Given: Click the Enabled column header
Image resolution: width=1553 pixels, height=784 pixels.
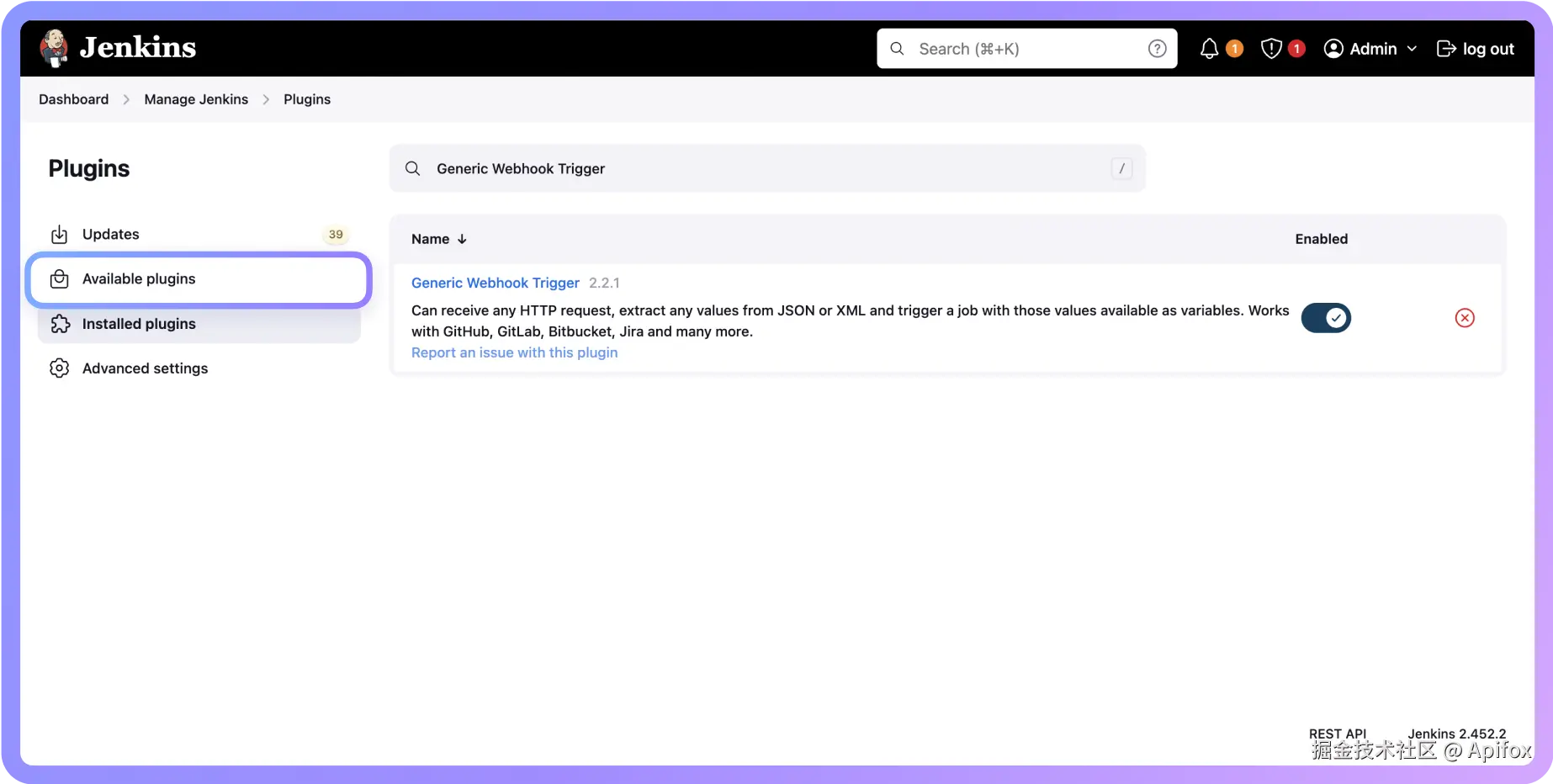Looking at the screenshot, I should tap(1321, 239).
